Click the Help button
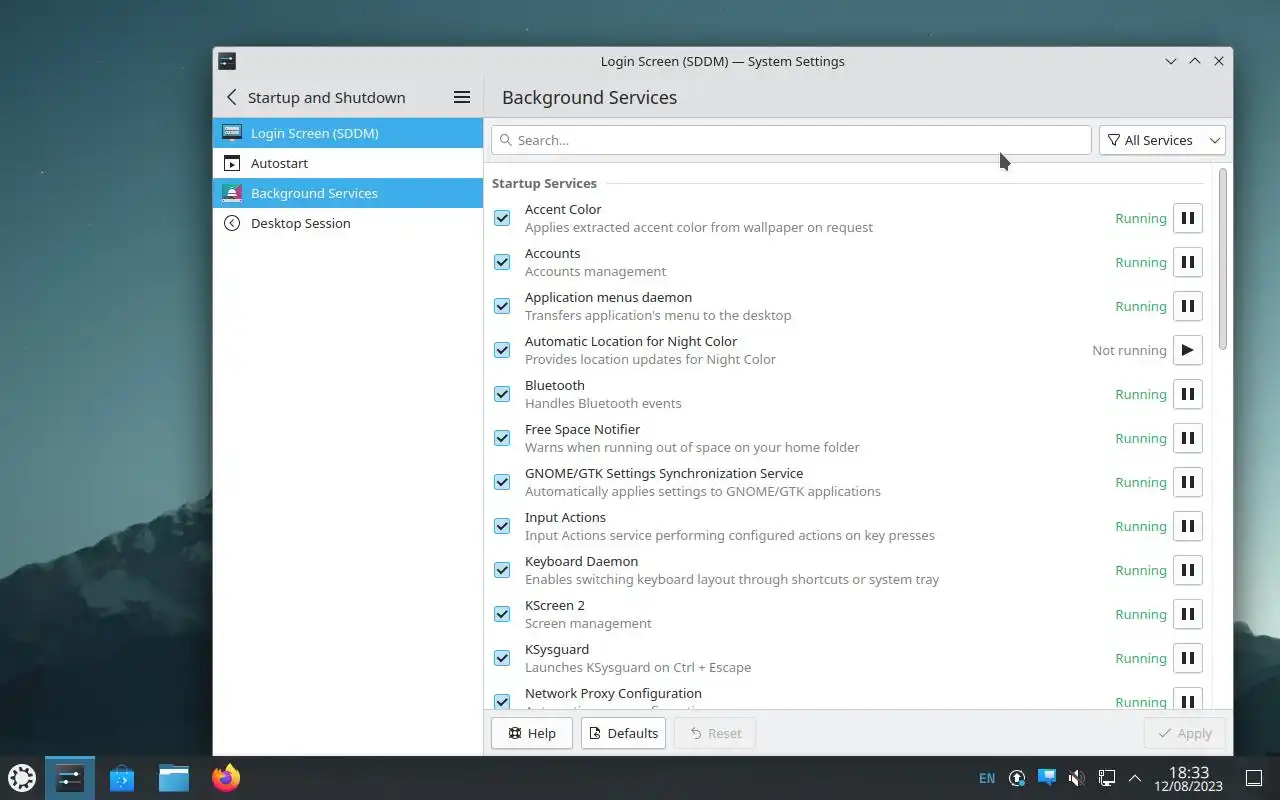The width and height of the screenshot is (1280, 800). [531, 733]
